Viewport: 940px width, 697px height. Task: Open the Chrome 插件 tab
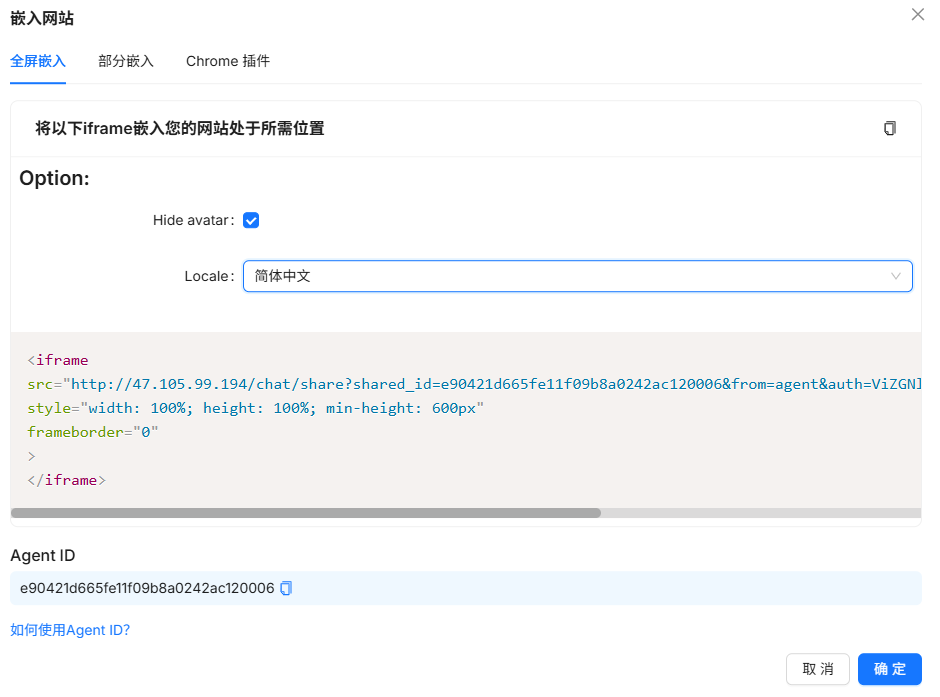pos(228,61)
